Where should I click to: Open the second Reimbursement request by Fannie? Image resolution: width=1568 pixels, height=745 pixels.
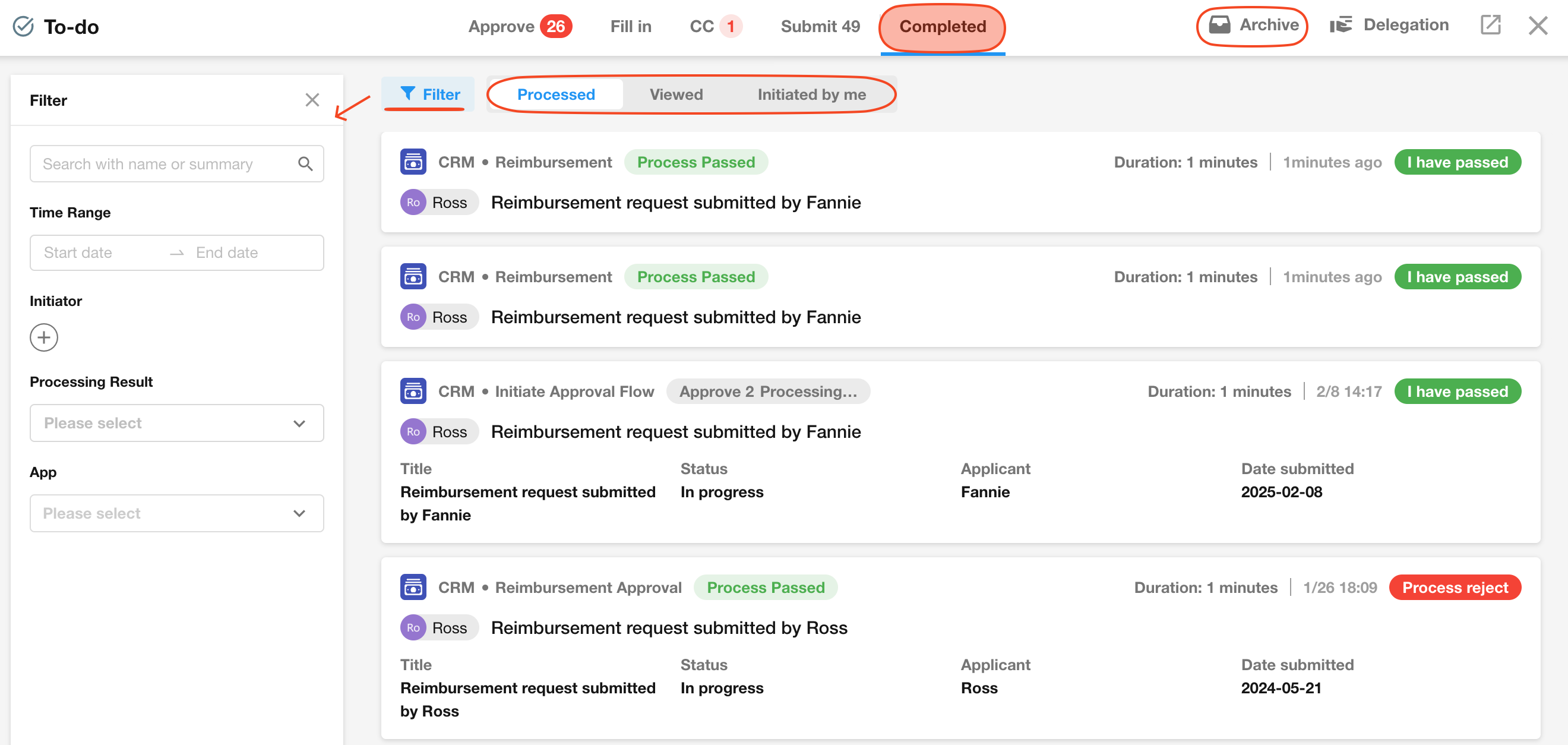click(676, 317)
